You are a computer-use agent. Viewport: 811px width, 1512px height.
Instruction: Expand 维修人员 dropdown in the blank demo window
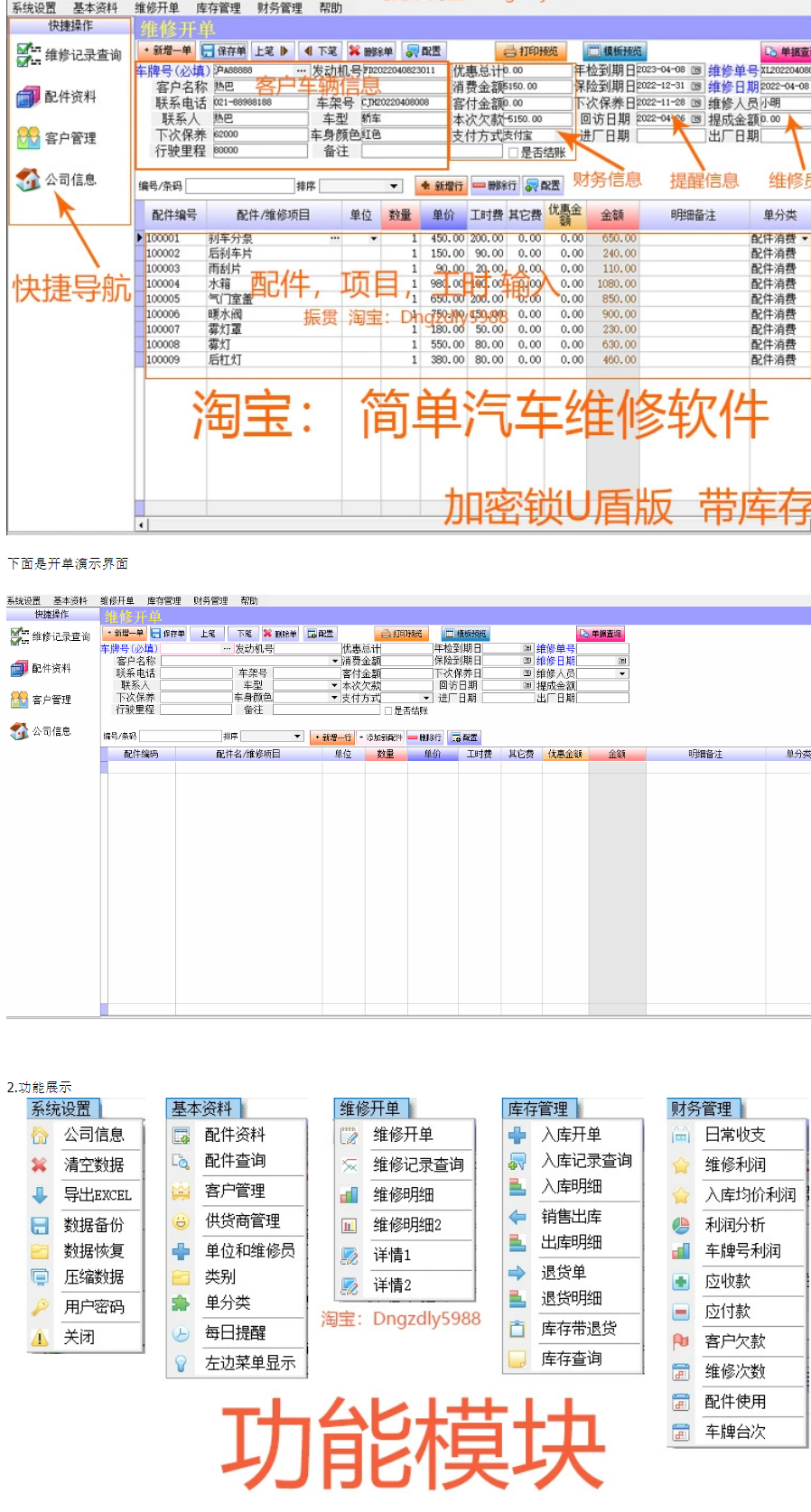622,673
